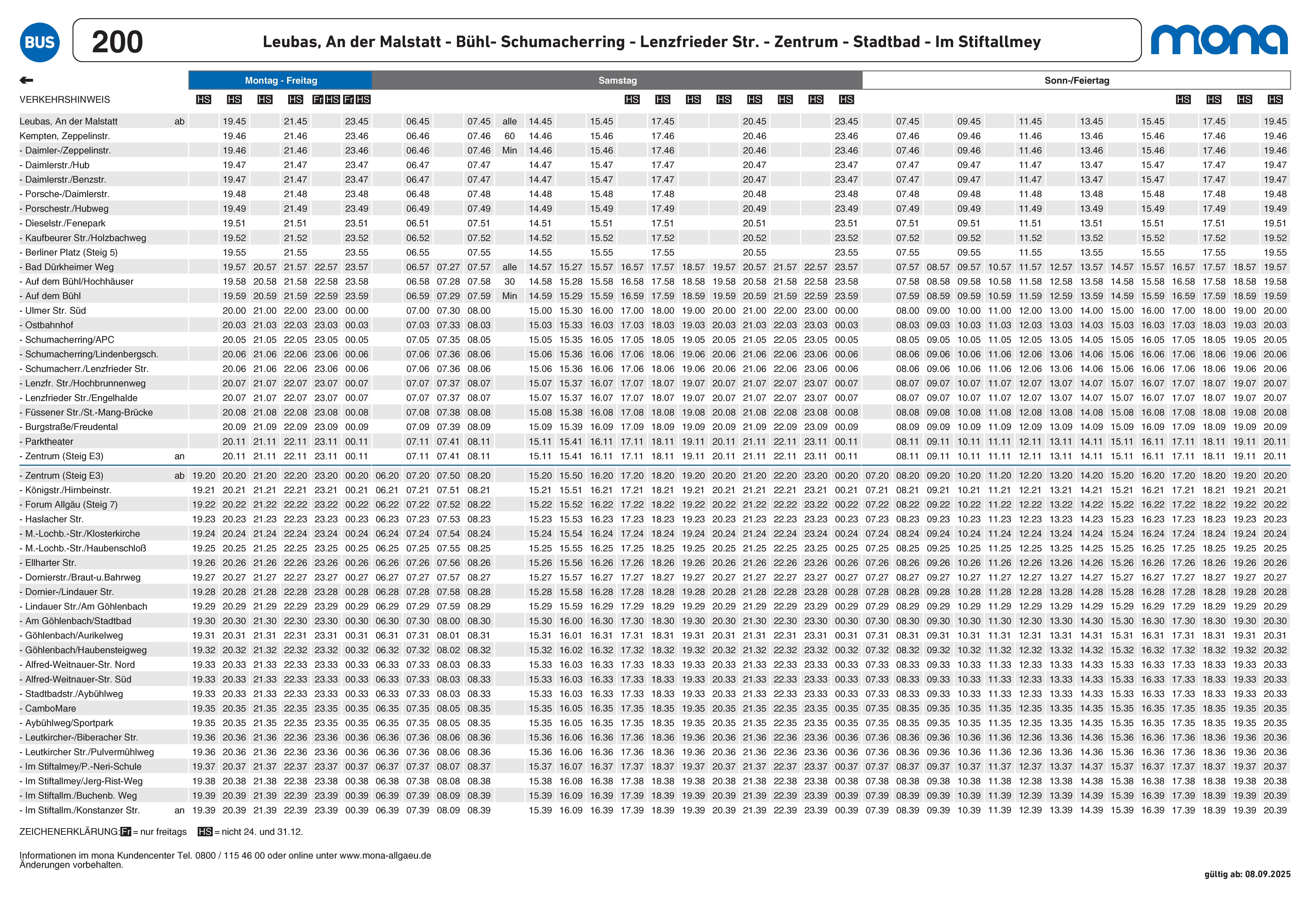Screen dimensions: 1309x924
Task: Open the www.mona-allgaeu.de link
Action: click(x=385, y=856)
